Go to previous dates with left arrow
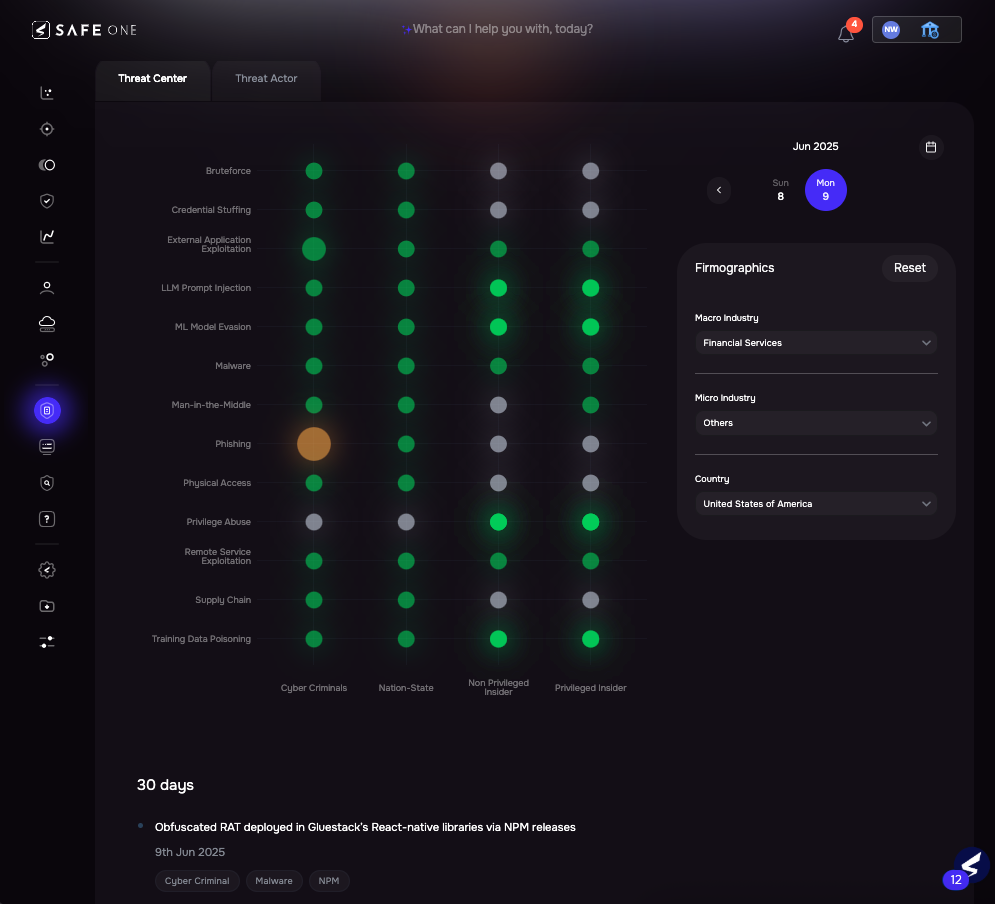The image size is (995, 904). tap(719, 190)
